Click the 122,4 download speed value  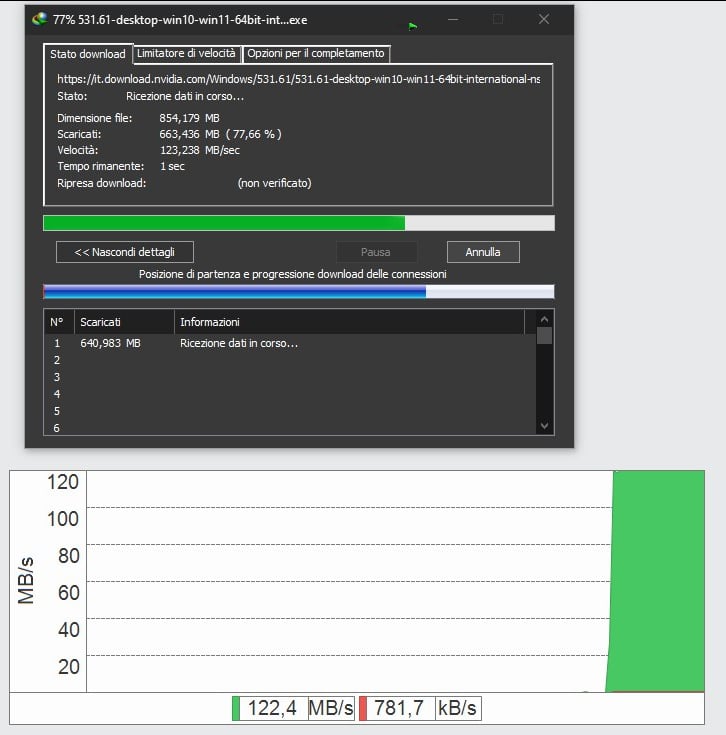pos(273,708)
